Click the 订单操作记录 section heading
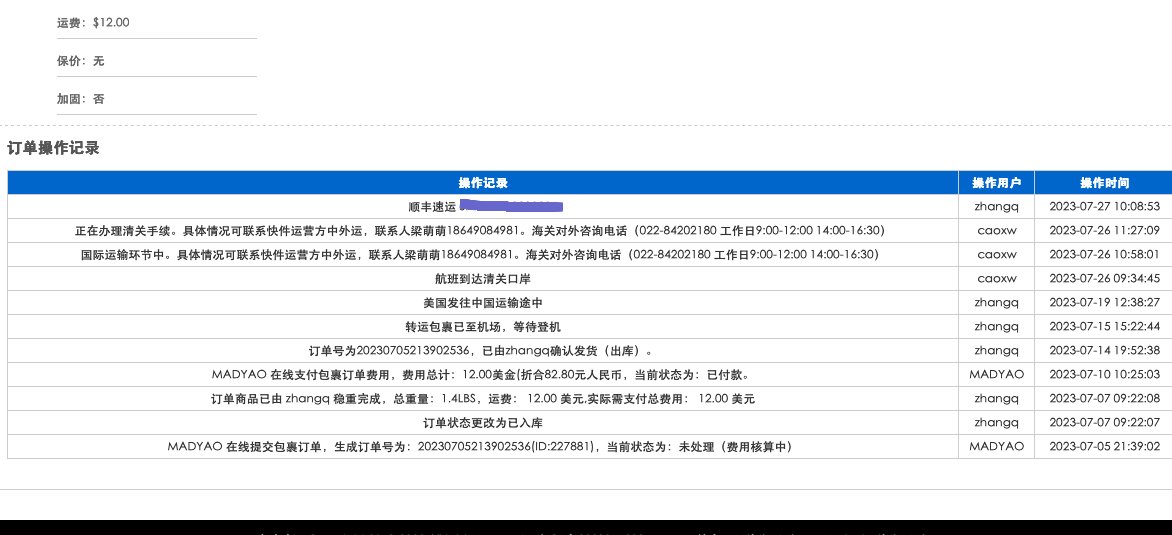 53,148
